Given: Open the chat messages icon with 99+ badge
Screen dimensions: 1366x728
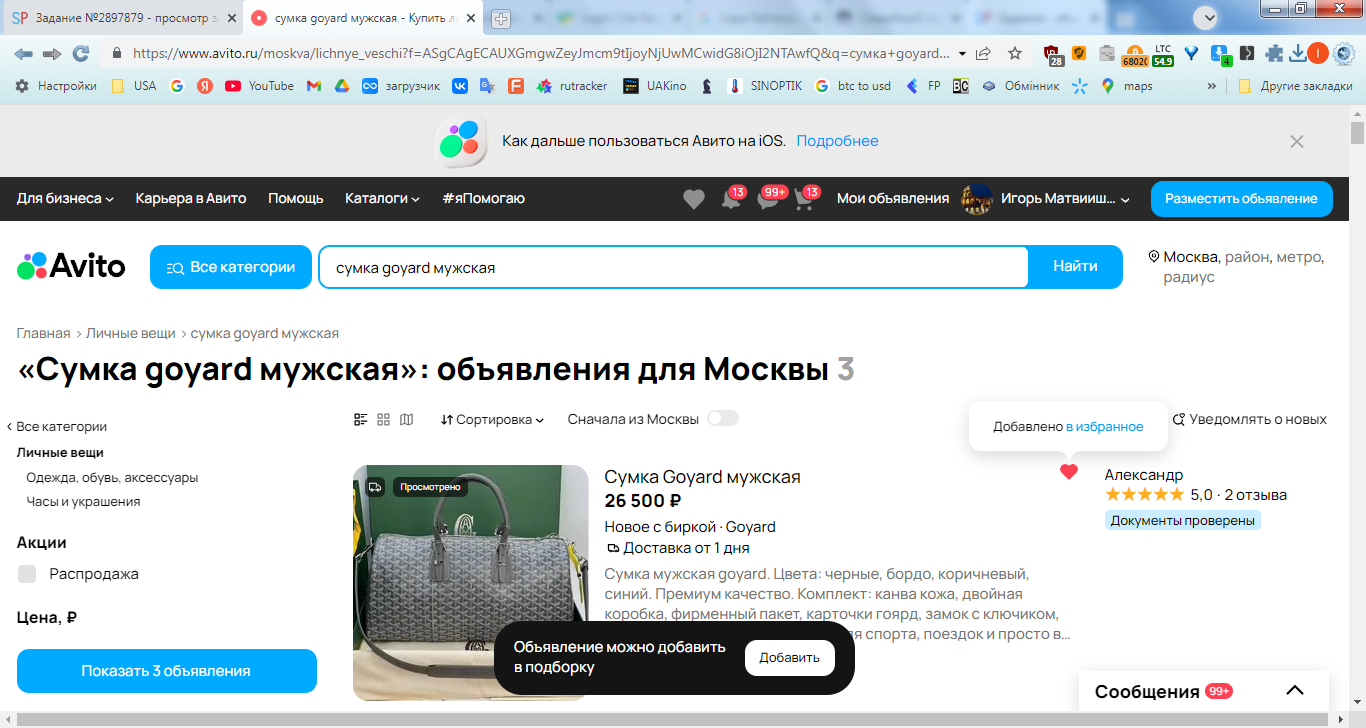Looking at the screenshot, I should click(x=768, y=199).
